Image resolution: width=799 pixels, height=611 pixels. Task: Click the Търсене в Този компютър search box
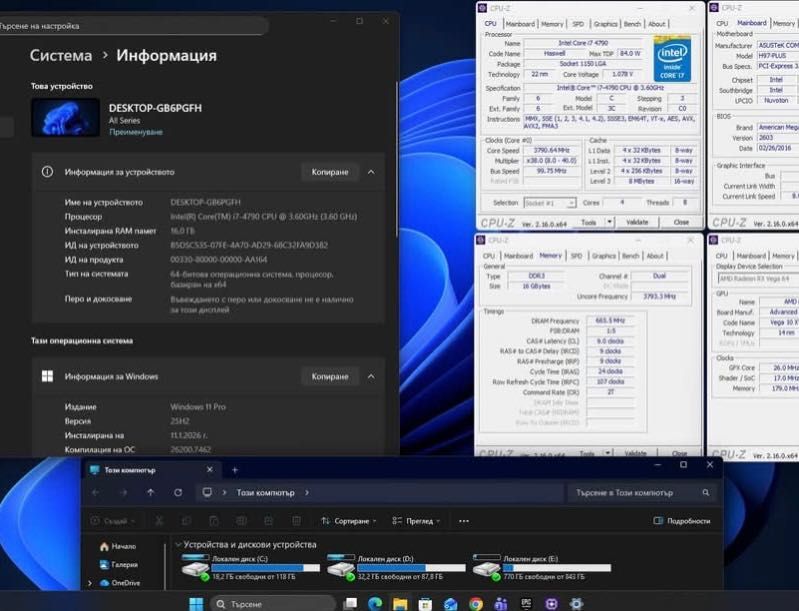641,493
